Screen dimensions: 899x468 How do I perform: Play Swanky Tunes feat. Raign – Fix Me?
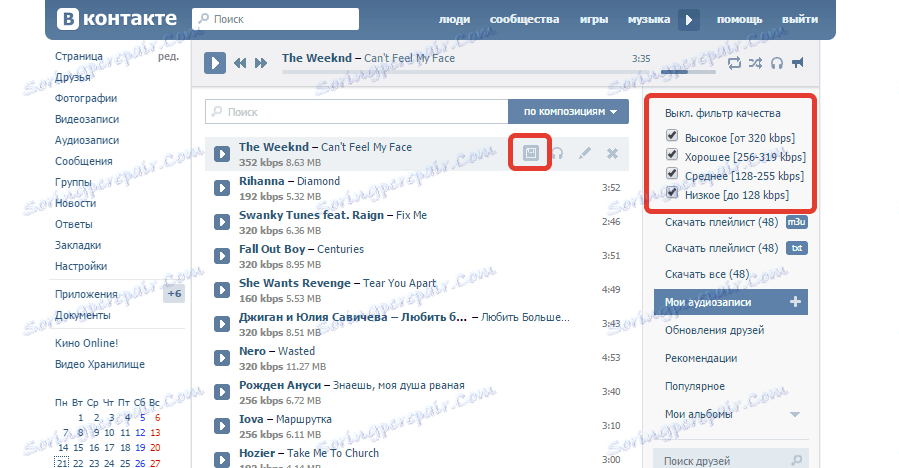[x=222, y=221]
